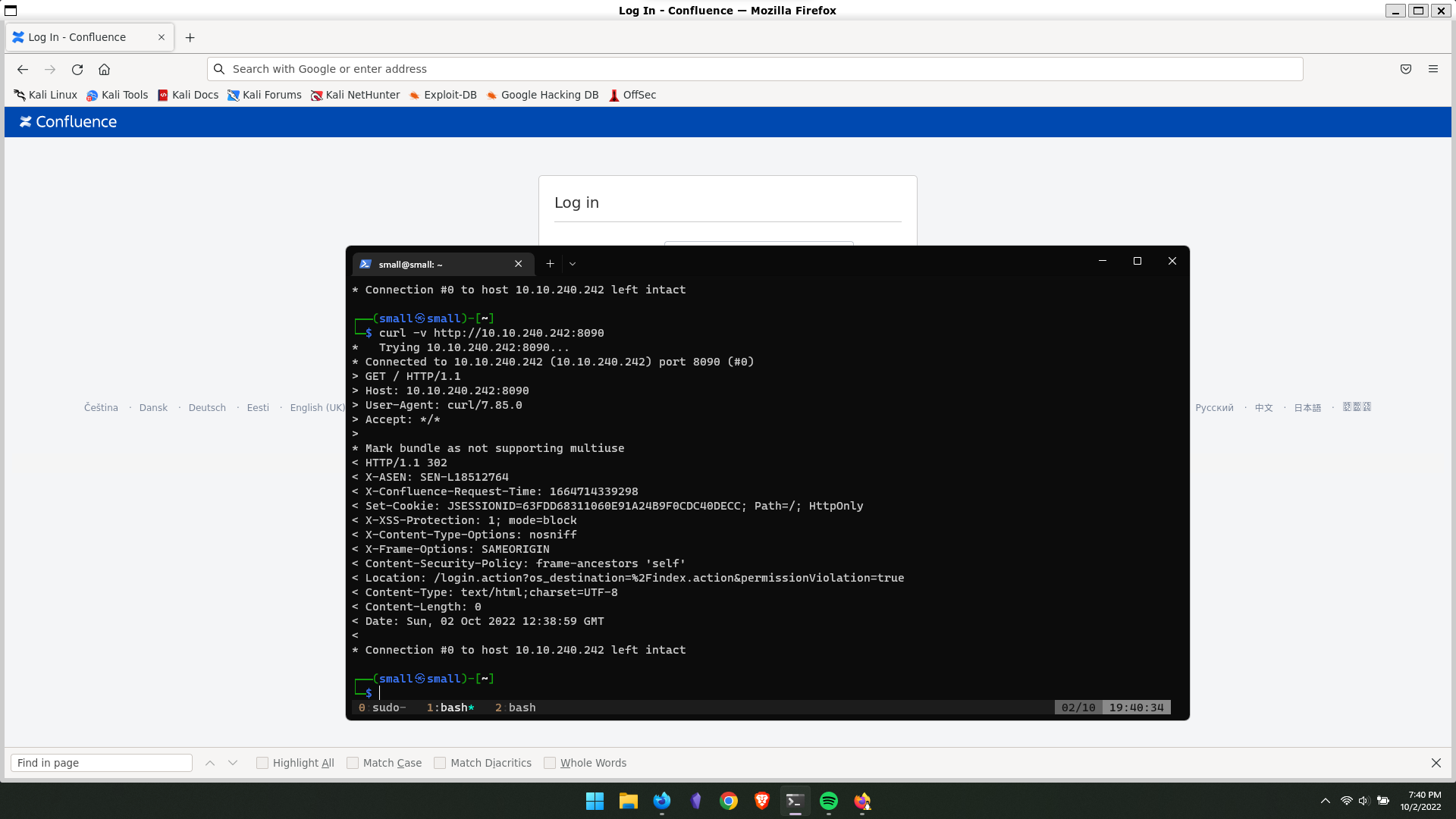Screen dimensions: 1456x819
Task: Open Obsidian from the taskbar
Action: 695,801
